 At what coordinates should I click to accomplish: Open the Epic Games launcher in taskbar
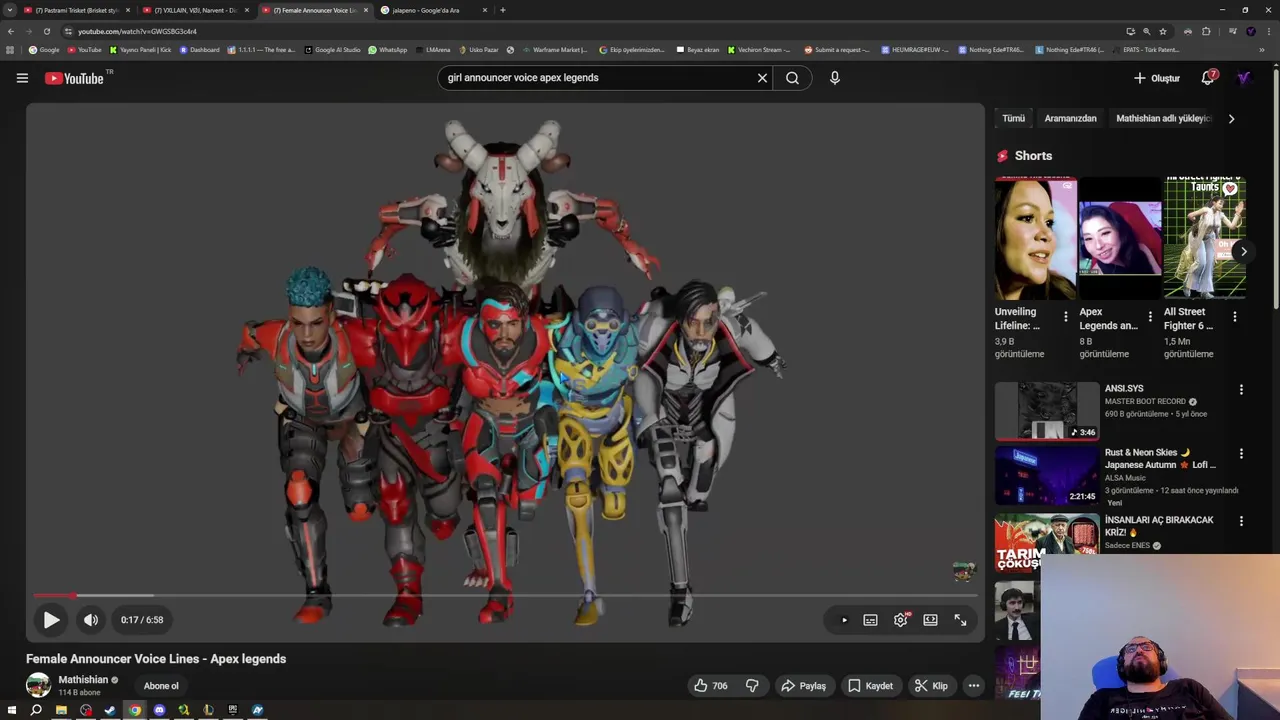[233, 710]
